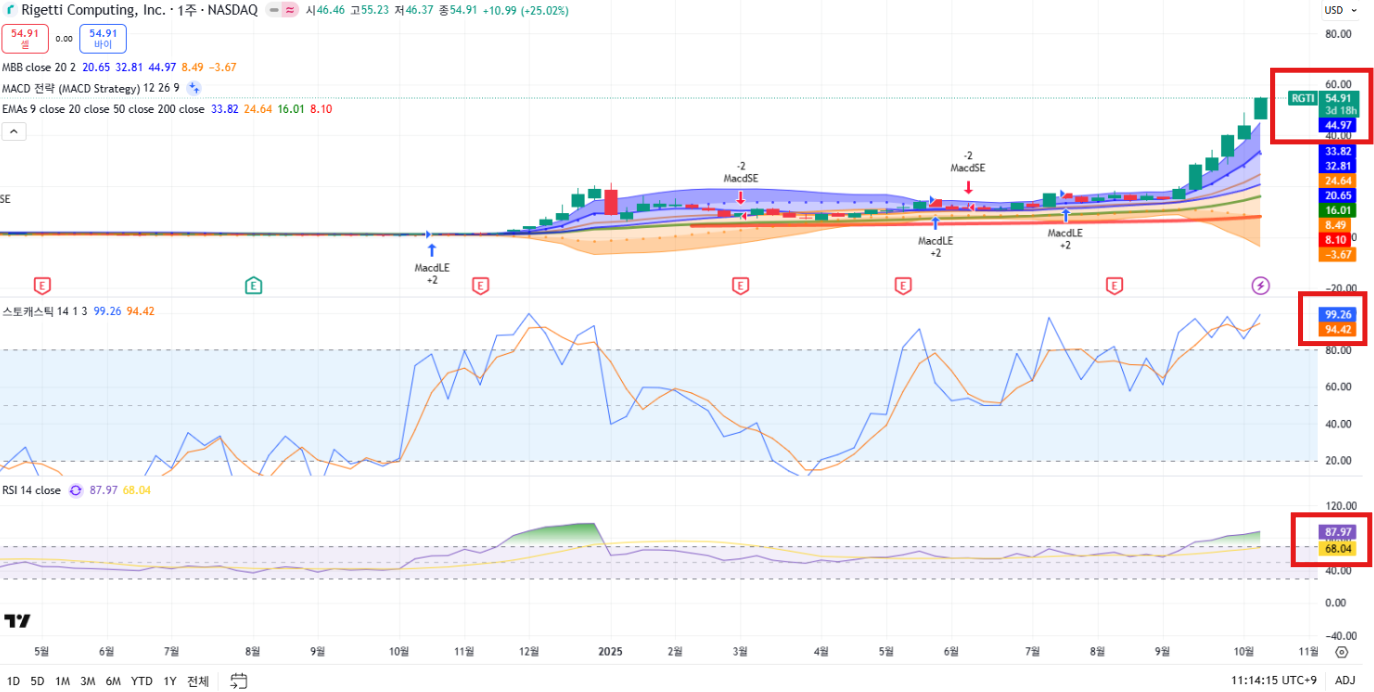Click the blue 33.82 price axis label

point(1338,151)
